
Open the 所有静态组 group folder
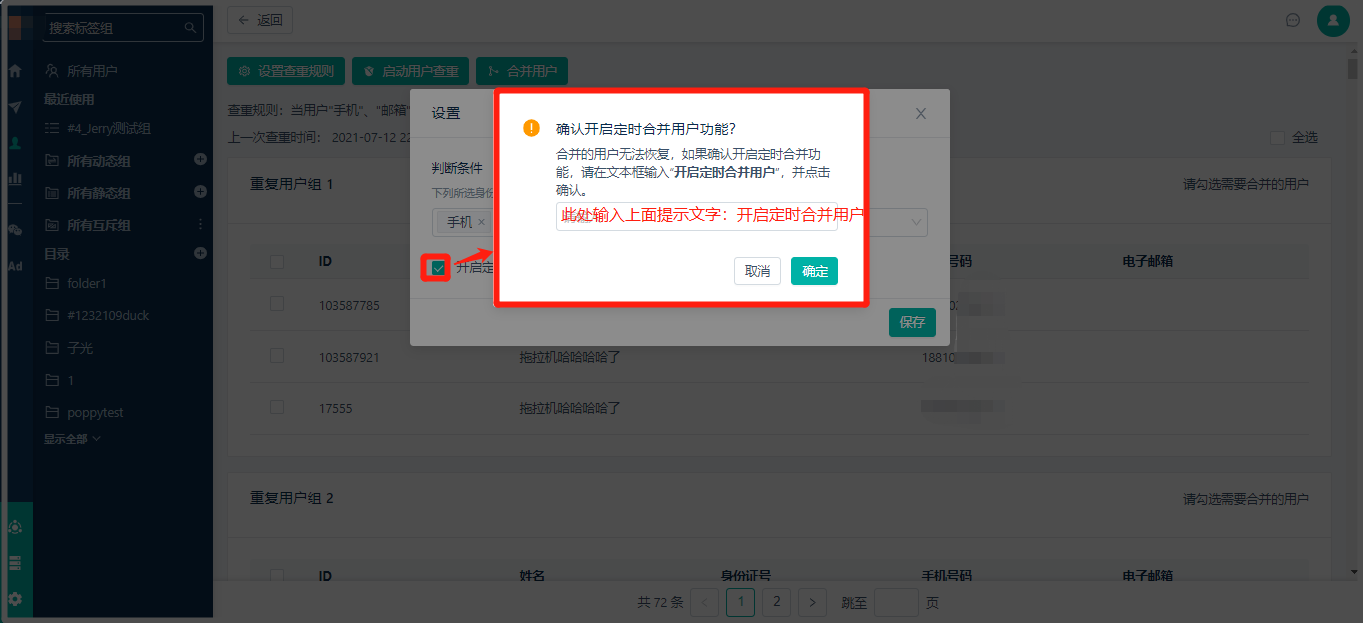[x=88, y=193]
